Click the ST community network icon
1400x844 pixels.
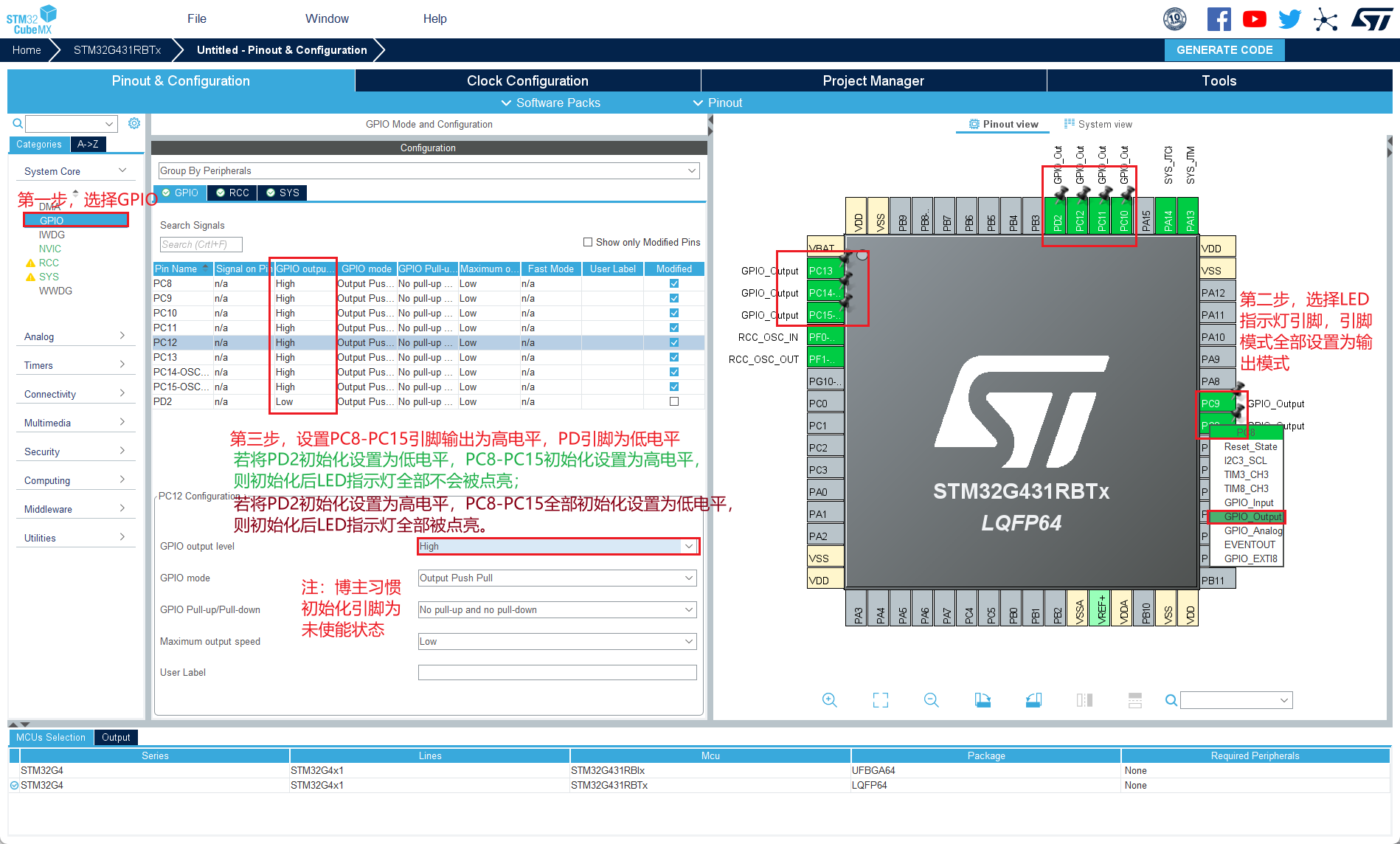coord(1326,19)
